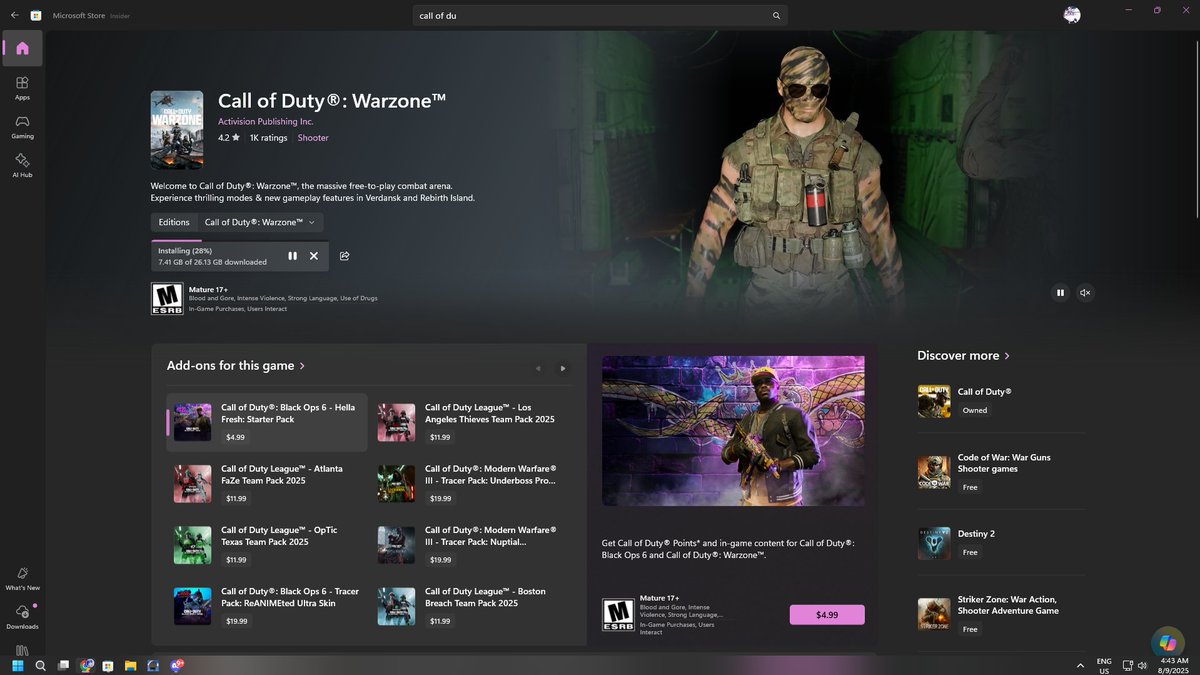Go back with the title bar arrow
Screen dimensions: 1200x675
pos(15,15)
